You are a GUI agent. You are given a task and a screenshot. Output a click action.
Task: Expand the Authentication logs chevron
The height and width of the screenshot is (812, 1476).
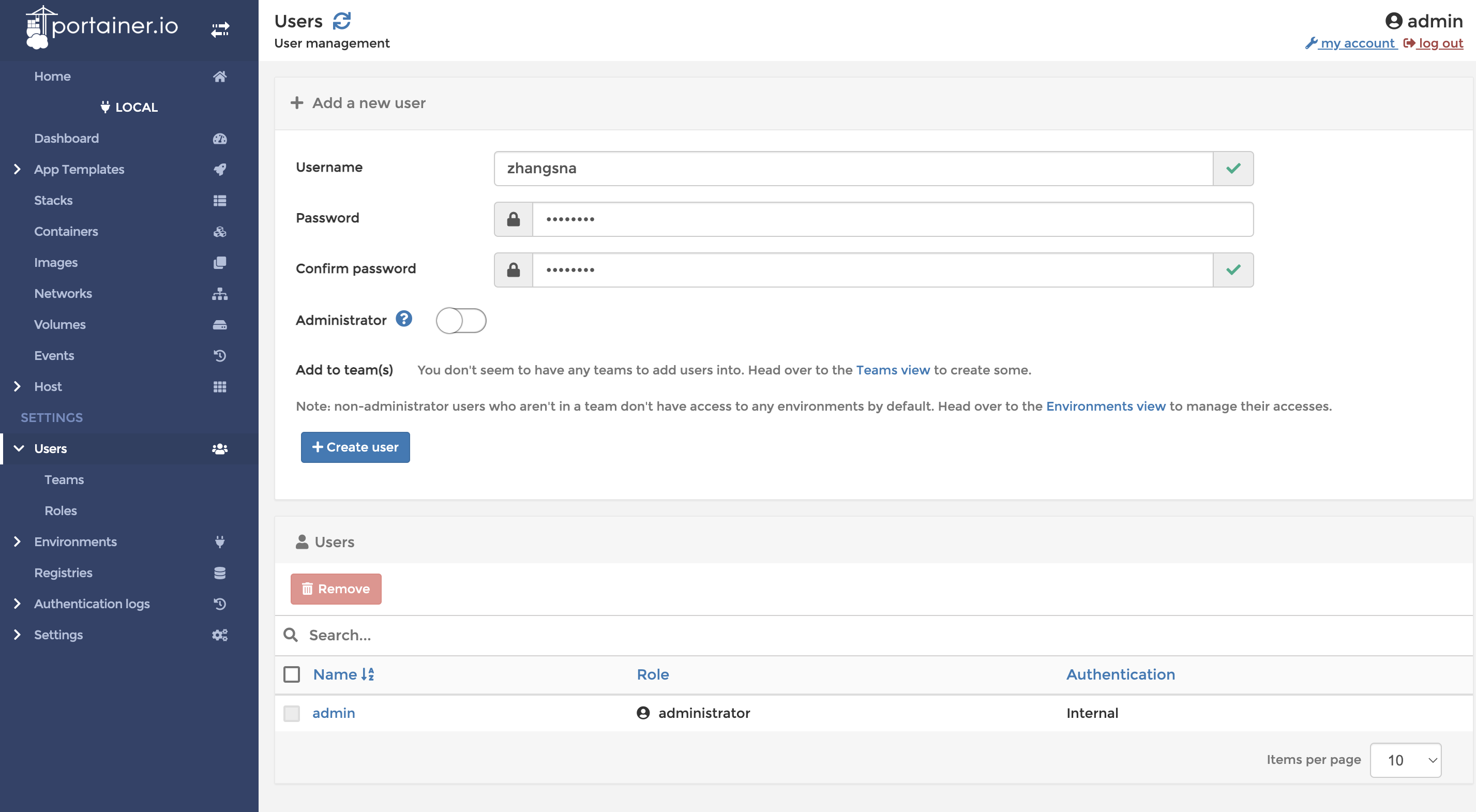pyautogui.click(x=17, y=604)
